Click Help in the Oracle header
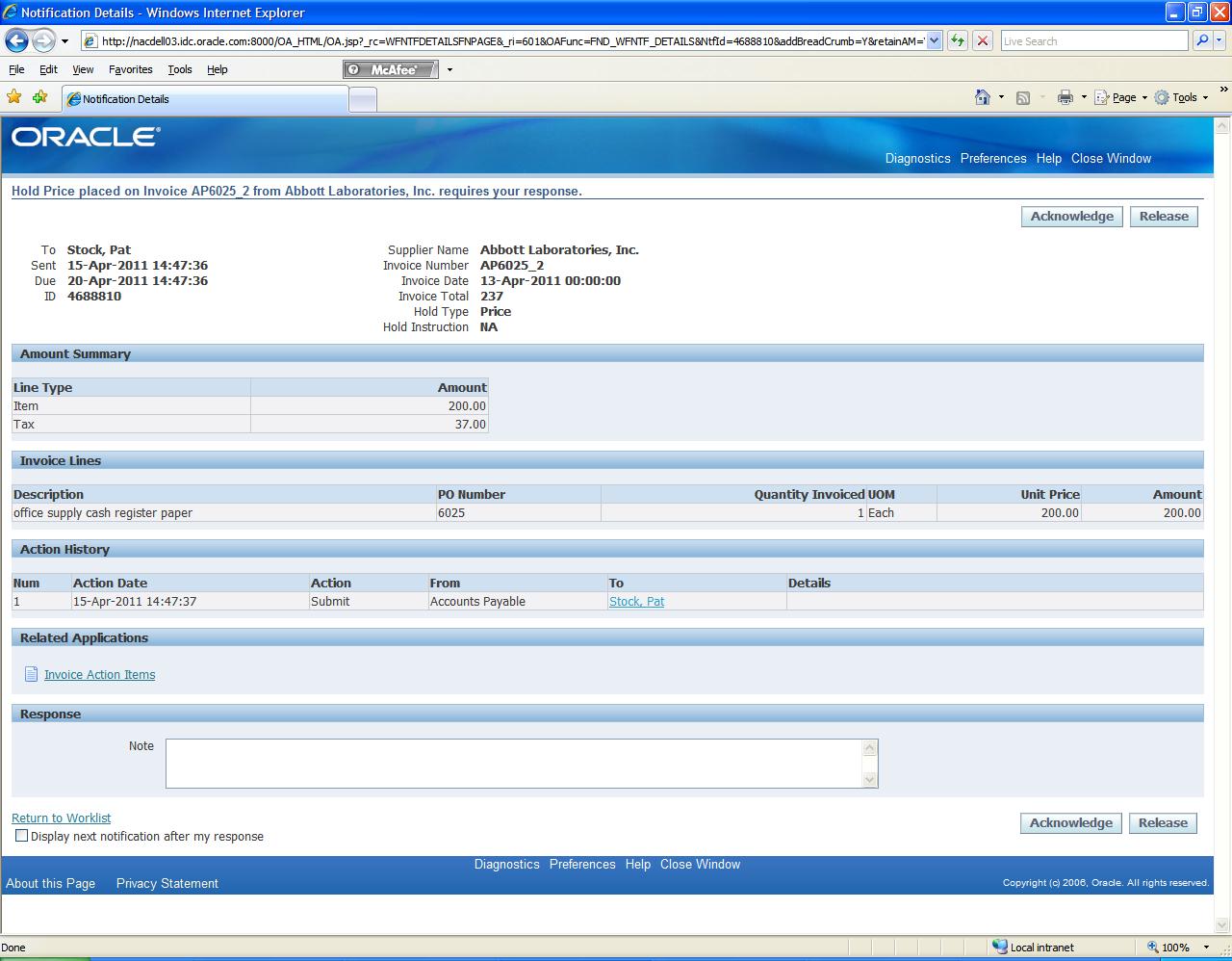 [x=1049, y=159]
